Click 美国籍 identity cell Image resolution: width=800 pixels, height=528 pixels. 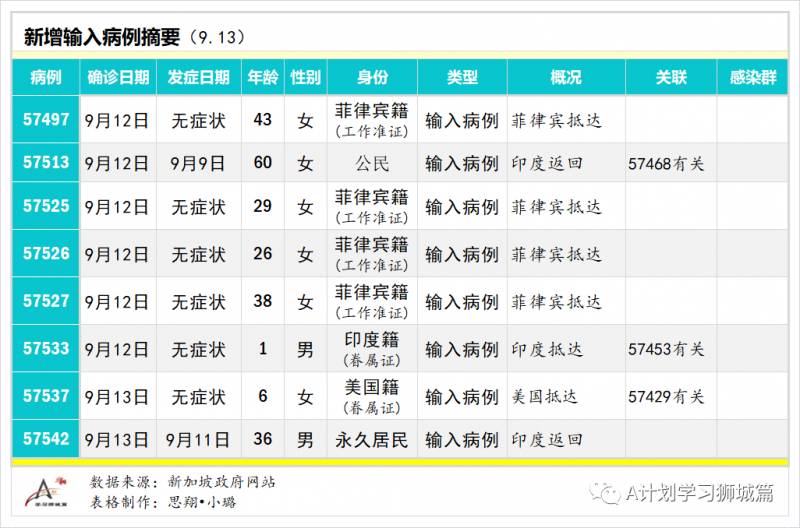(372, 396)
